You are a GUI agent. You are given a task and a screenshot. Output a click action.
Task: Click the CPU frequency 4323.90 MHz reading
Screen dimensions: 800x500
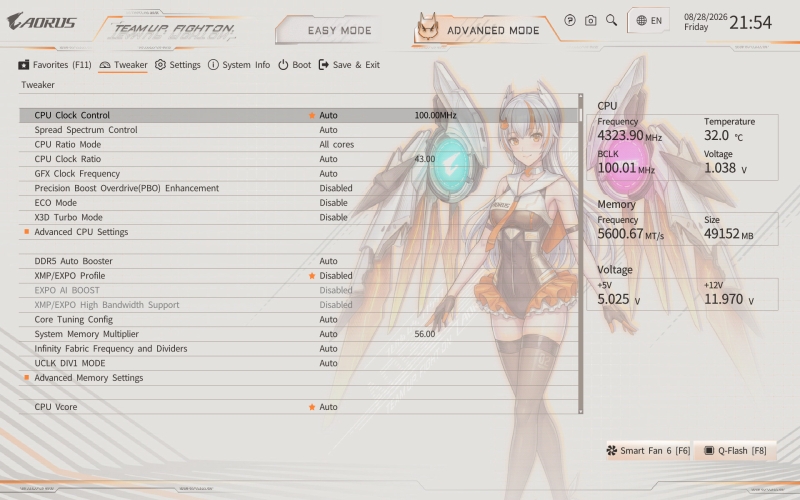630,136
